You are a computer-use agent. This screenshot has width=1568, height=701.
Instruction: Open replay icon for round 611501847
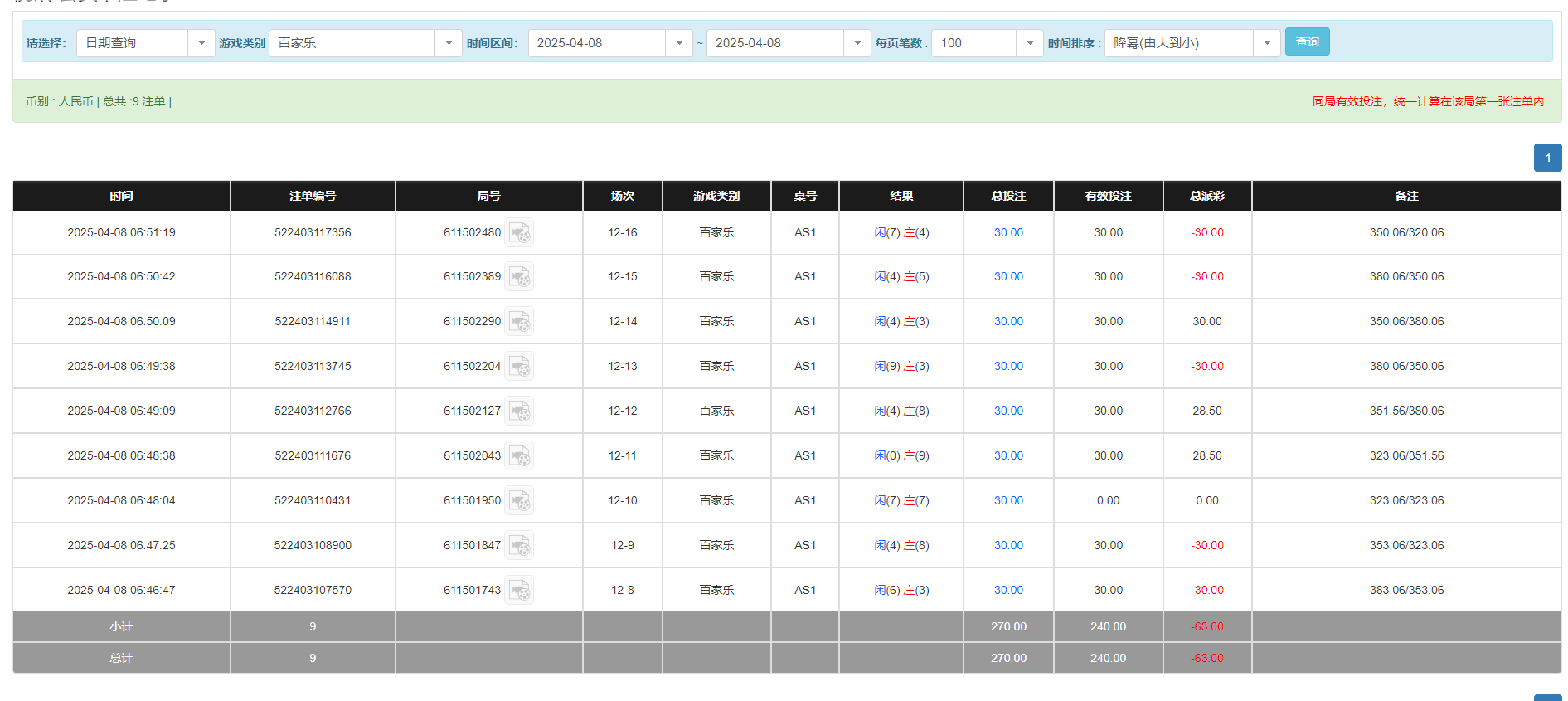coord(519,546)
